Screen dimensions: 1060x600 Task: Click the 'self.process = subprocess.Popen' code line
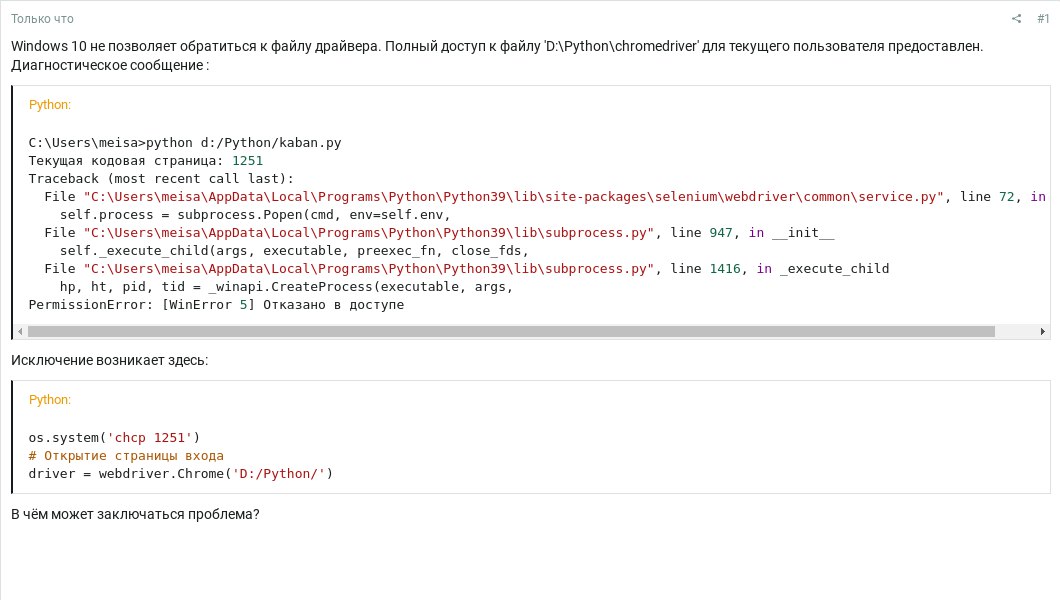point(255,215)
